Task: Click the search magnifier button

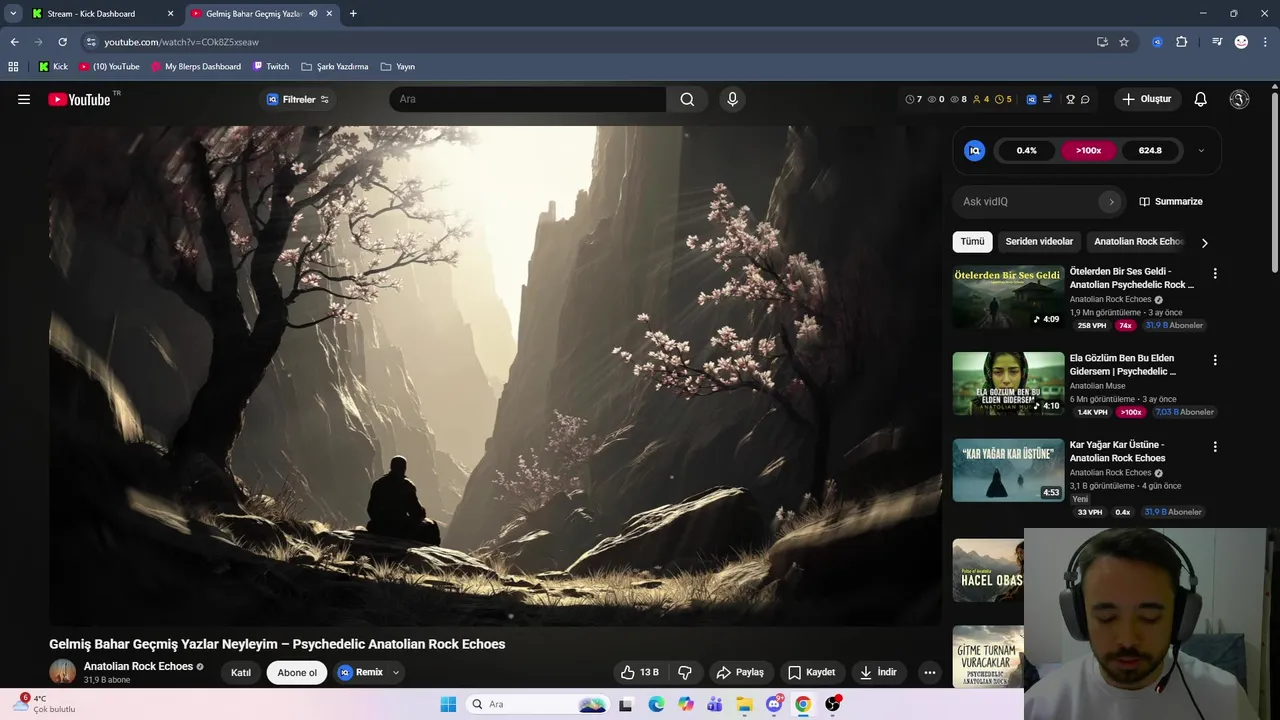Action: coord(687,99)
